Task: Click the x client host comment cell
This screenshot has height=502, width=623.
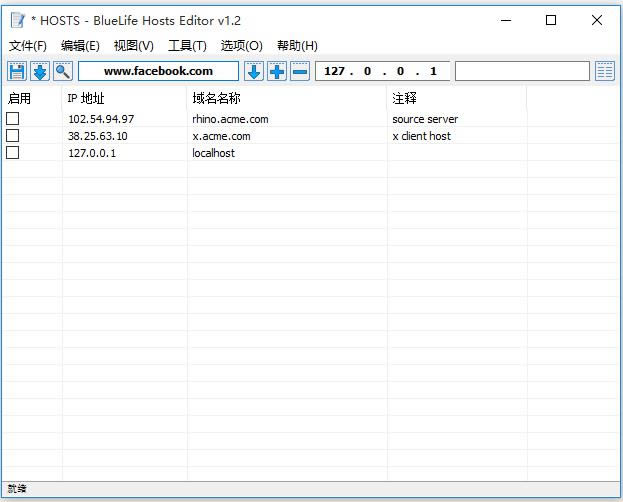Action: coord(422,136)
